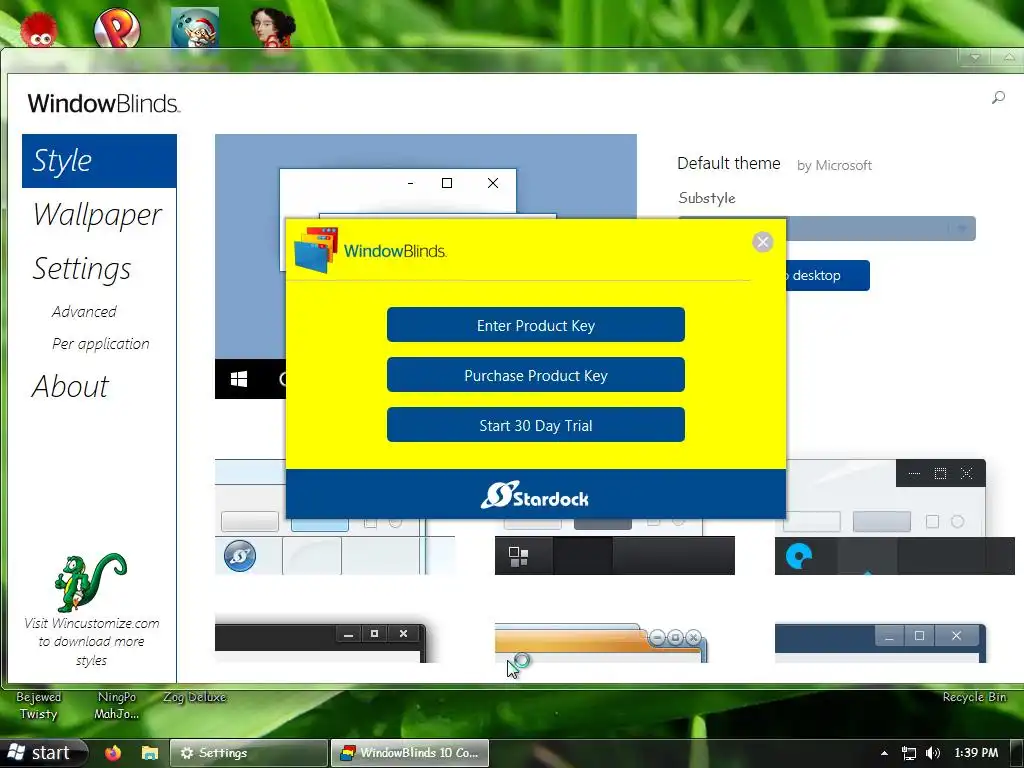1024x768 pixels.
Task: Click the Zog Deluxe desktop label
Action: pyautogui.click(x=195, y=697)
